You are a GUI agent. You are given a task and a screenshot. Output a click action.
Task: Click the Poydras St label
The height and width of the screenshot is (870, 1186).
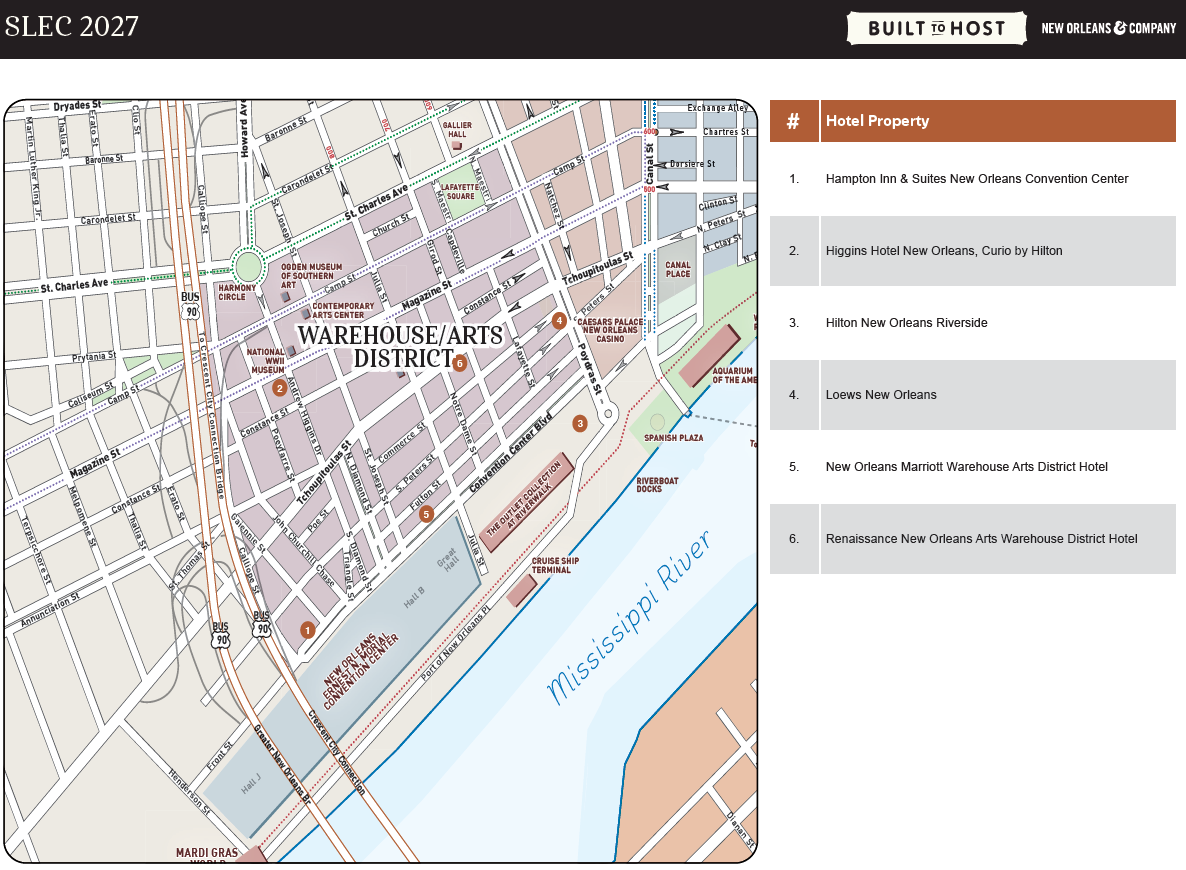pyautogui.click(x=590, y=368)
